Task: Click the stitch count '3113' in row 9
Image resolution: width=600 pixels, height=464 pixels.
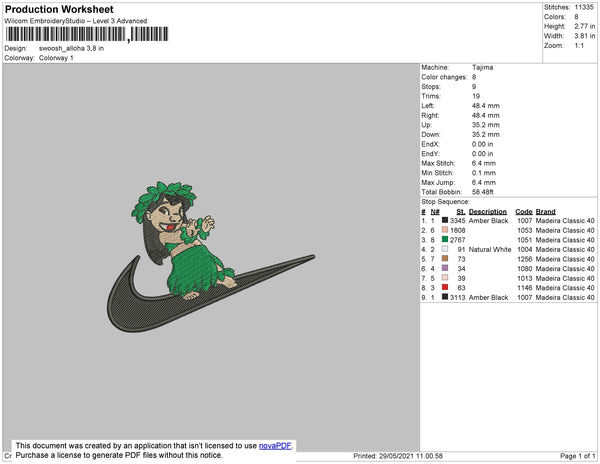Action: point(458,297)
